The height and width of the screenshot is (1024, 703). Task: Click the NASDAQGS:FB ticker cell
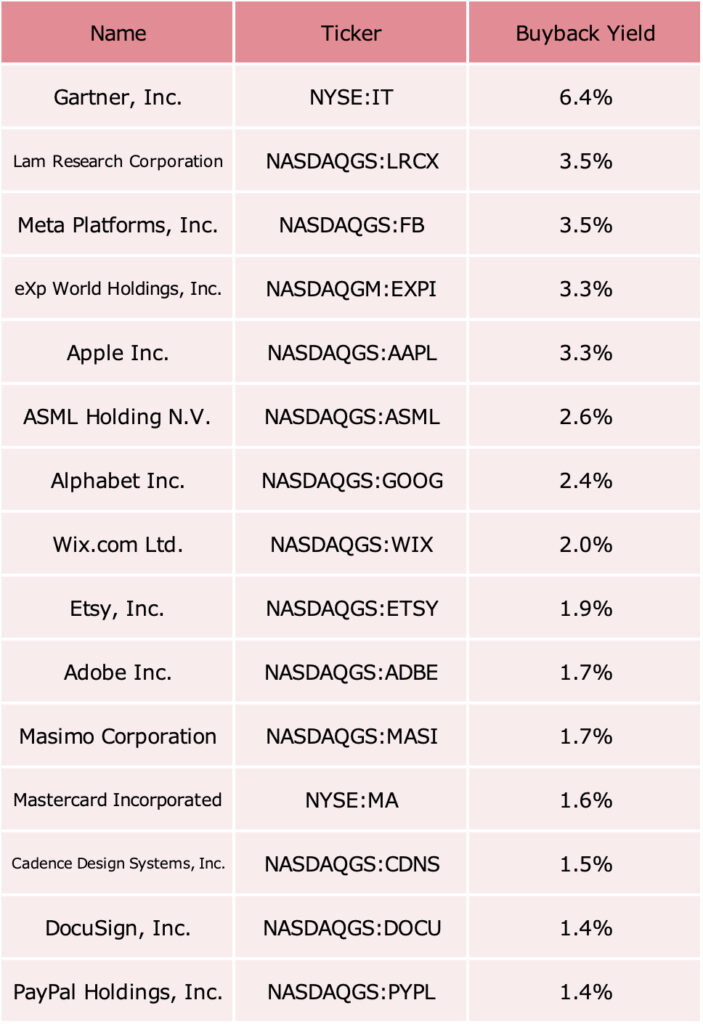click(x=351, y=225)
